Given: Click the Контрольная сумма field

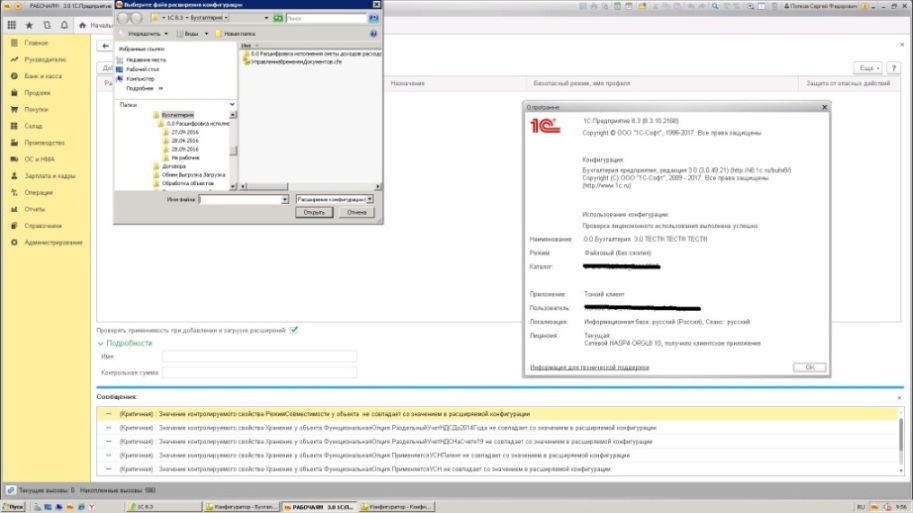Looking at the screenshot, I should click(x=260, y=372).
